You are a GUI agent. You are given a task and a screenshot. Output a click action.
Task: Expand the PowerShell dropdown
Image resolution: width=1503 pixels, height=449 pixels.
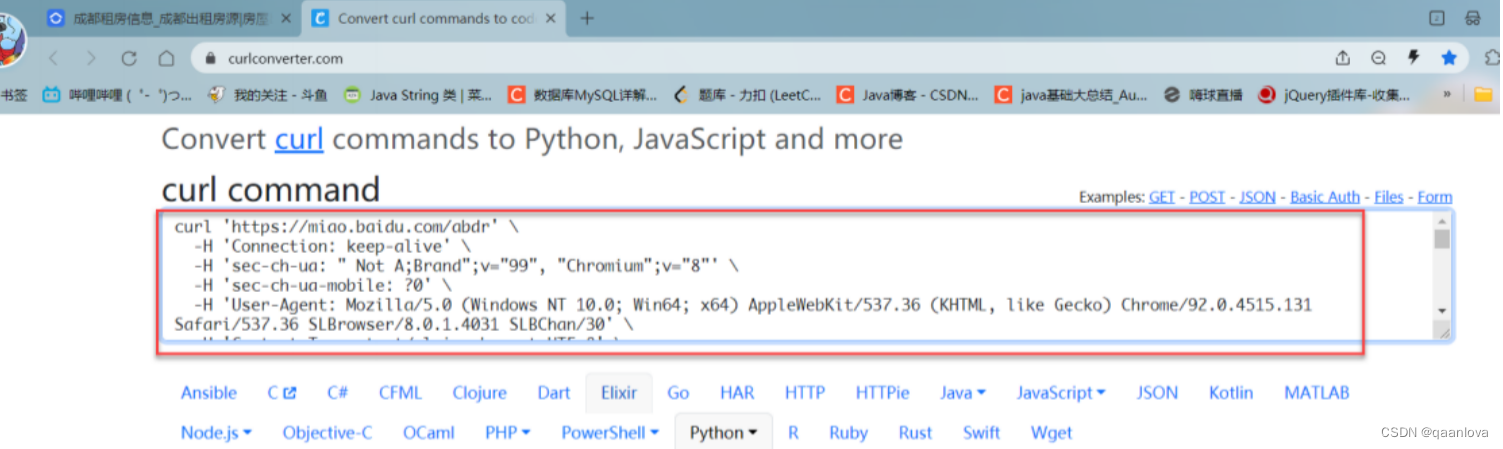click(x=610, y=433)
